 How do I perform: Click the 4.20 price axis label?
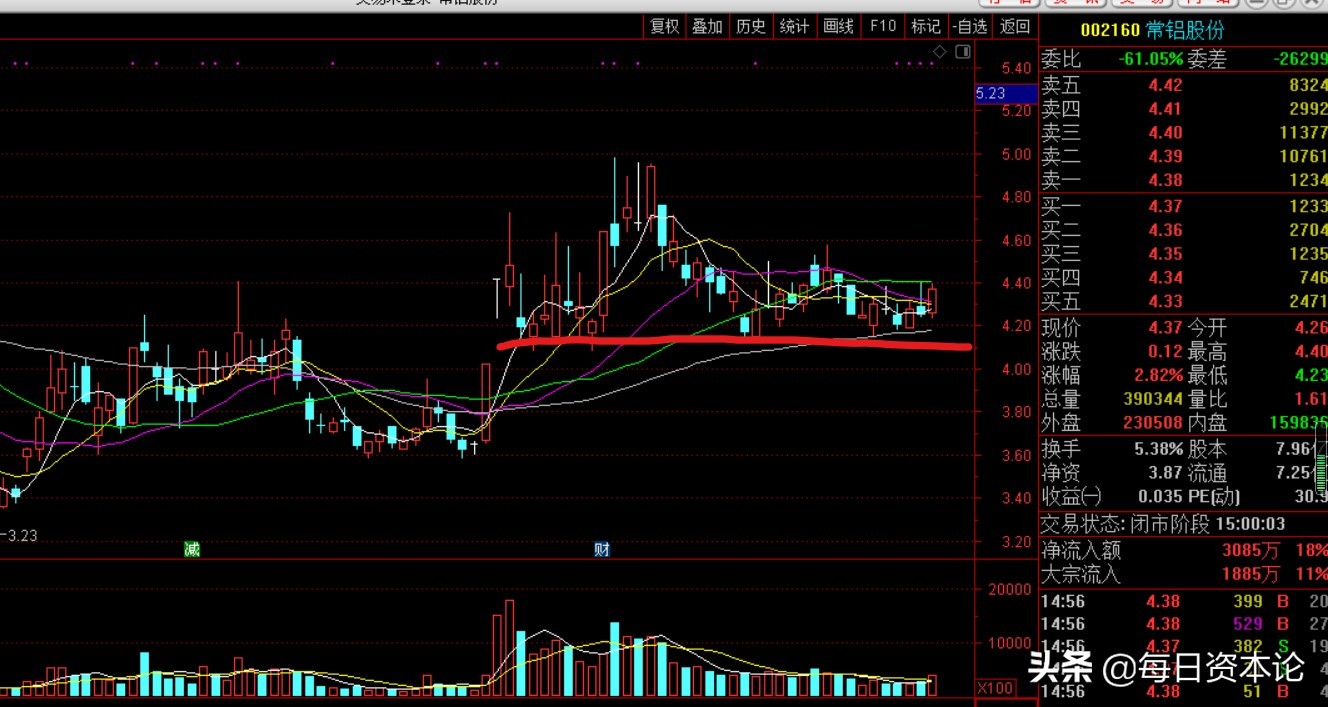(1016, 327)
